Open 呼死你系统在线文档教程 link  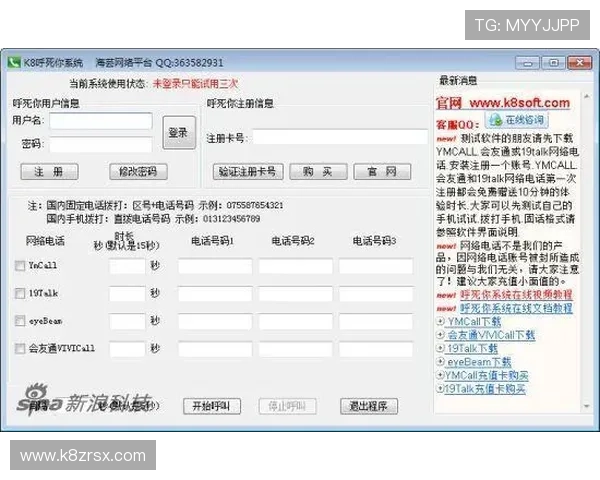(516, 308)
